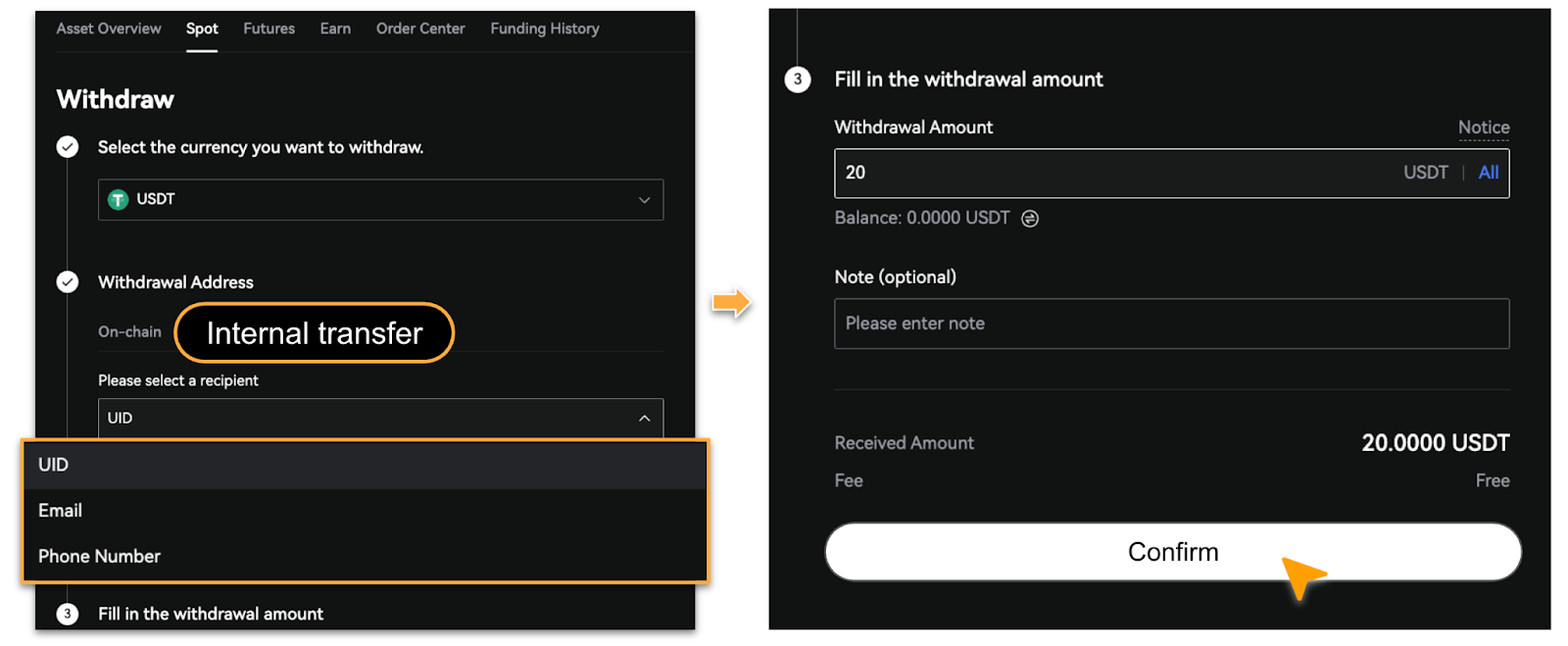Click the balance transfer swap icon
The height and width of the screenshot is (646, 1568).
click(1030, 219)
